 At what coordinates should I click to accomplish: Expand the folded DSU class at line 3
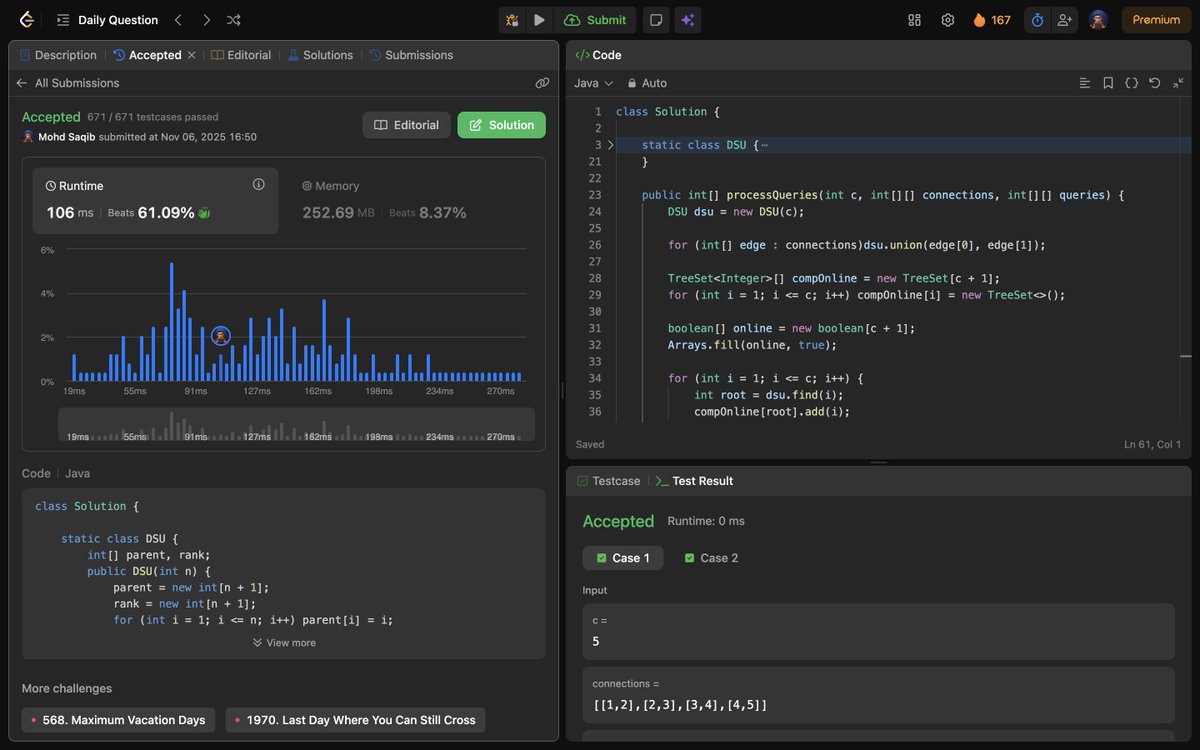tap(611, 145)
